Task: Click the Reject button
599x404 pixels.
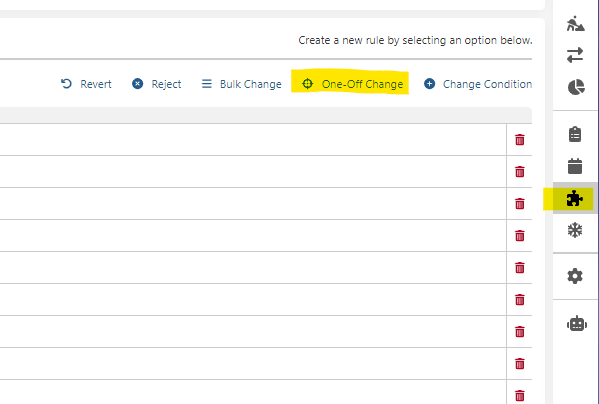Action: [157, 84]
